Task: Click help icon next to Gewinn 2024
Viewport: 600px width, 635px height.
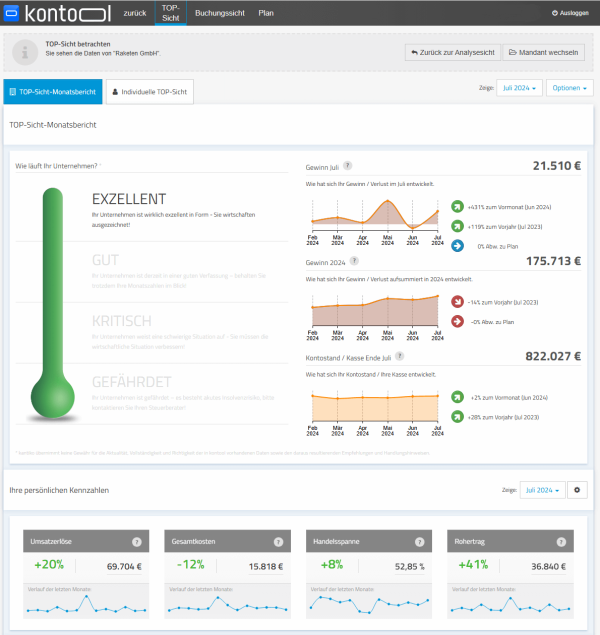Action: (x=354, y=261)
